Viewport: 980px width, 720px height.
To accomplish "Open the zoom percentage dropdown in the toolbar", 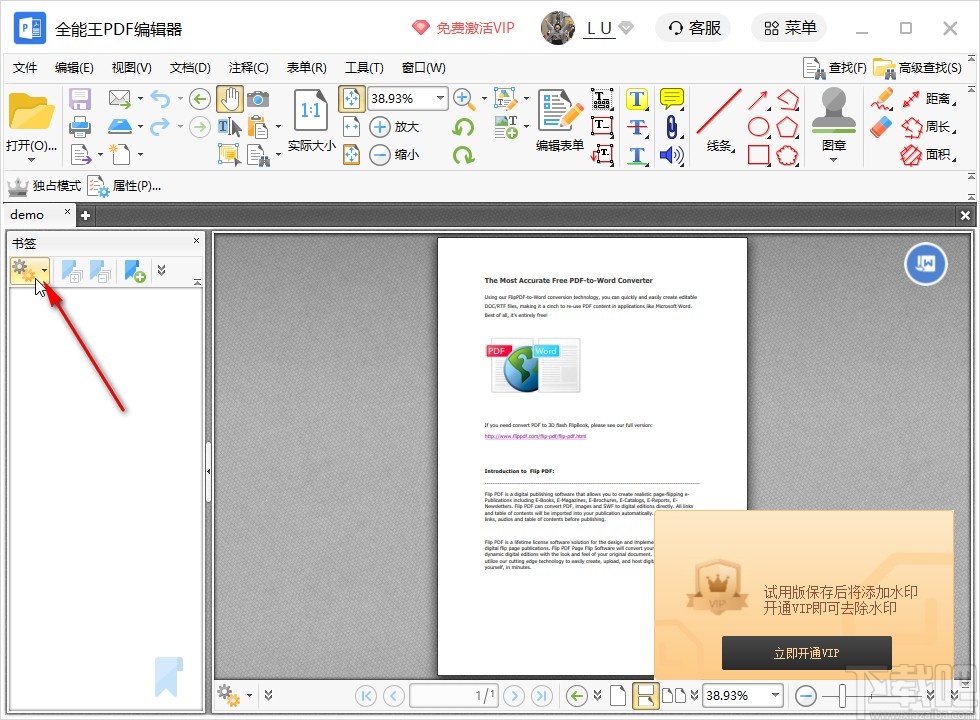I will (x=440, y=98).
